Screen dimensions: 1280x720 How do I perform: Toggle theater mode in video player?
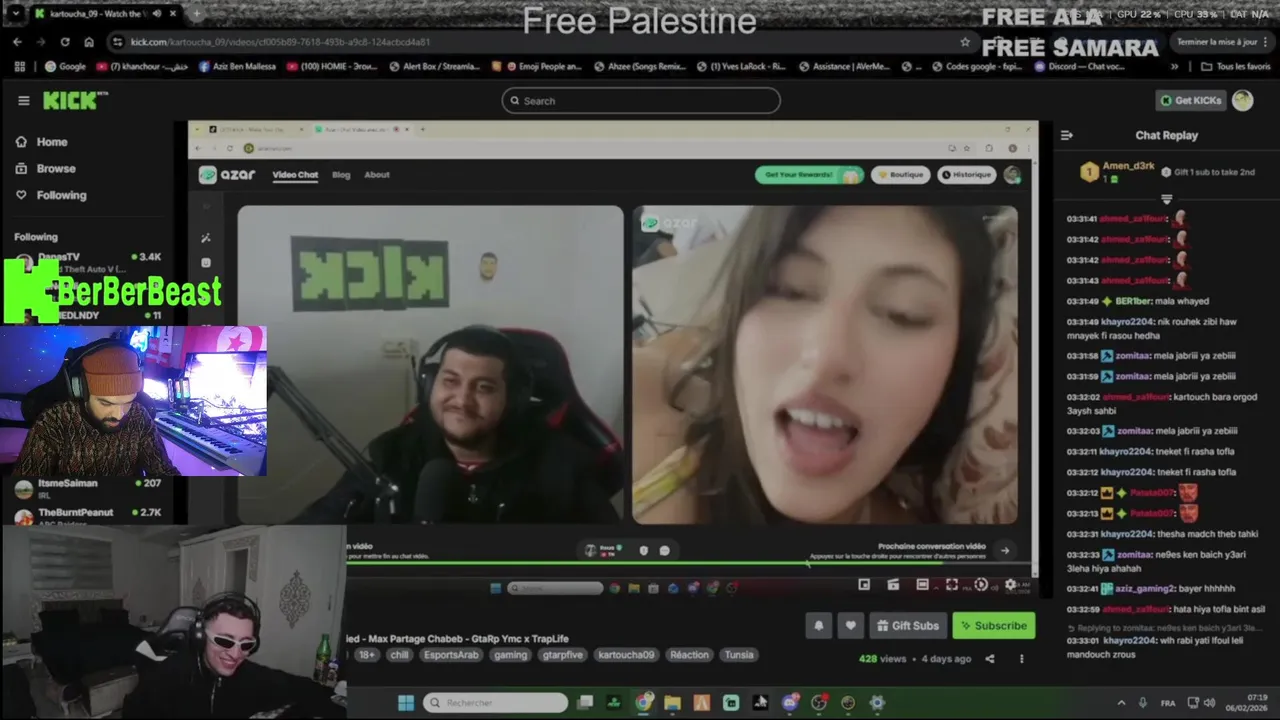tap(922, 585)
